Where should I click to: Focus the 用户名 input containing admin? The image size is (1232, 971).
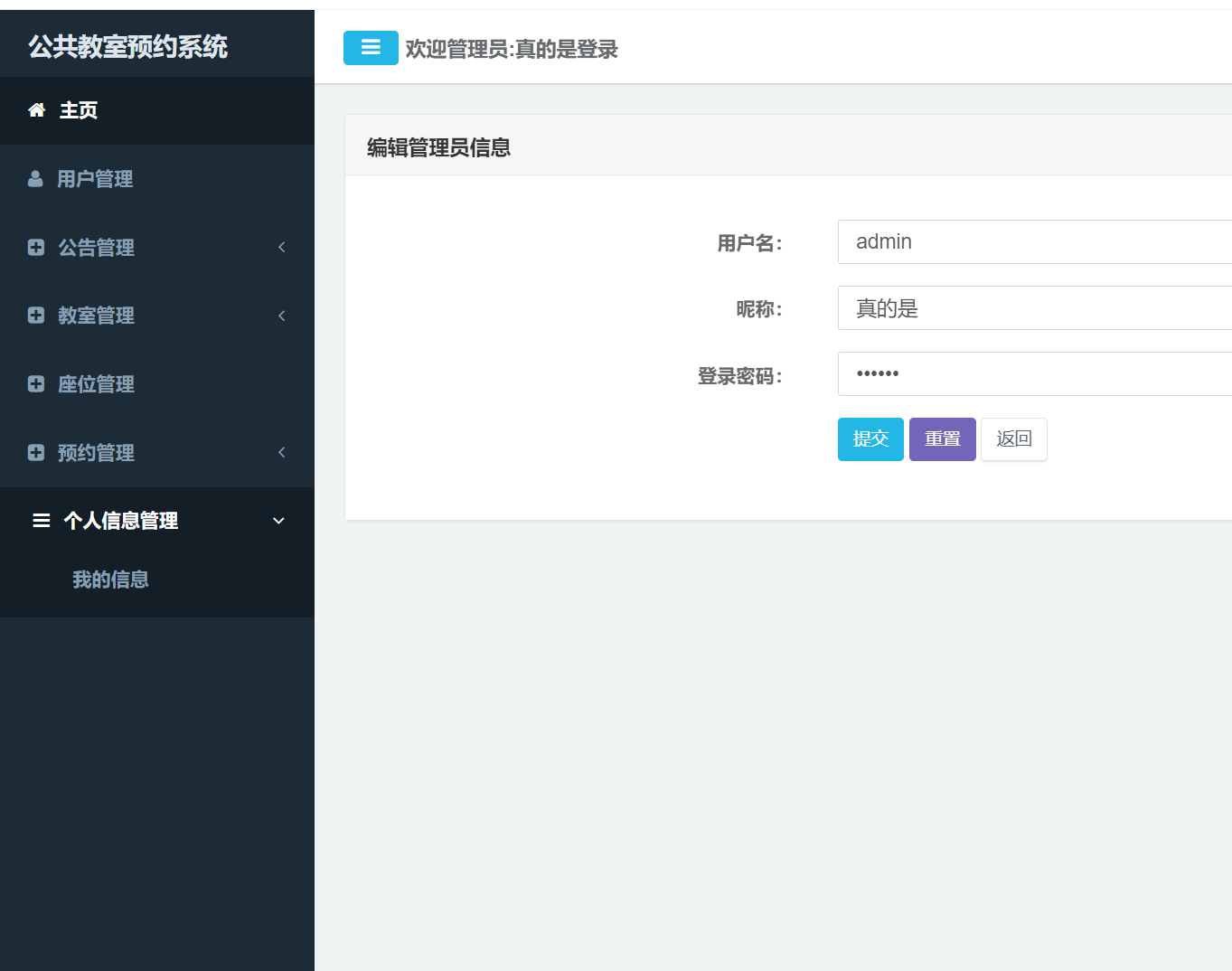click(x=1035, y=242)
